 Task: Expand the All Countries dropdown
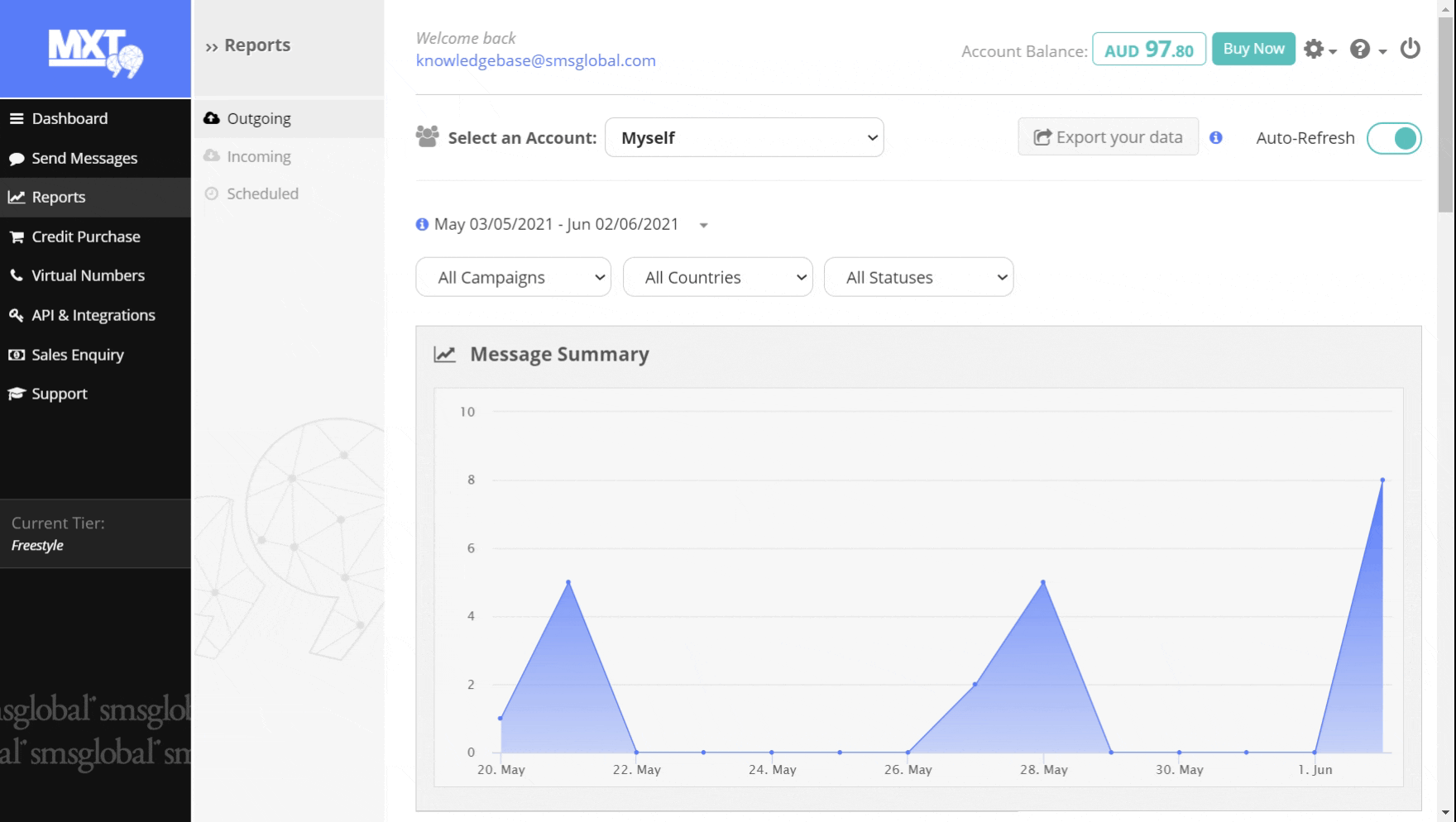[x=717, y=277]
